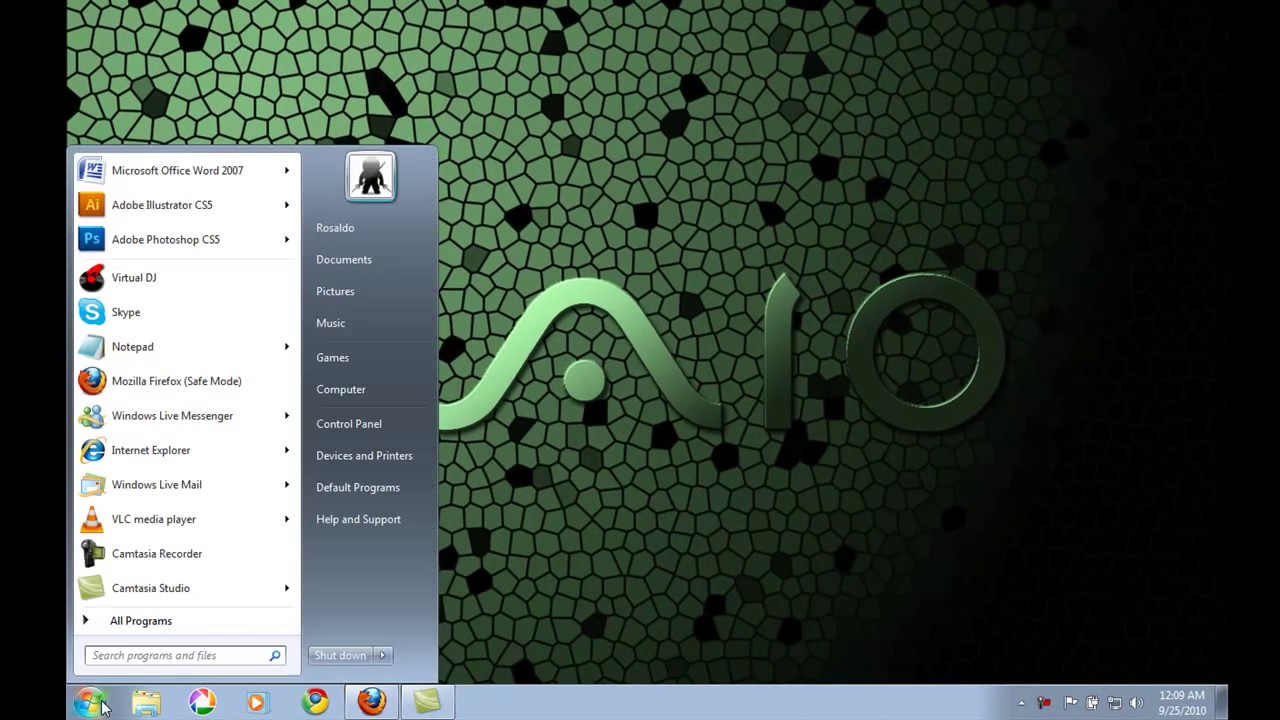1280x720 pixels.
Task: Show hidden tray icons arrow
Action: click(x=1021, y=703)
